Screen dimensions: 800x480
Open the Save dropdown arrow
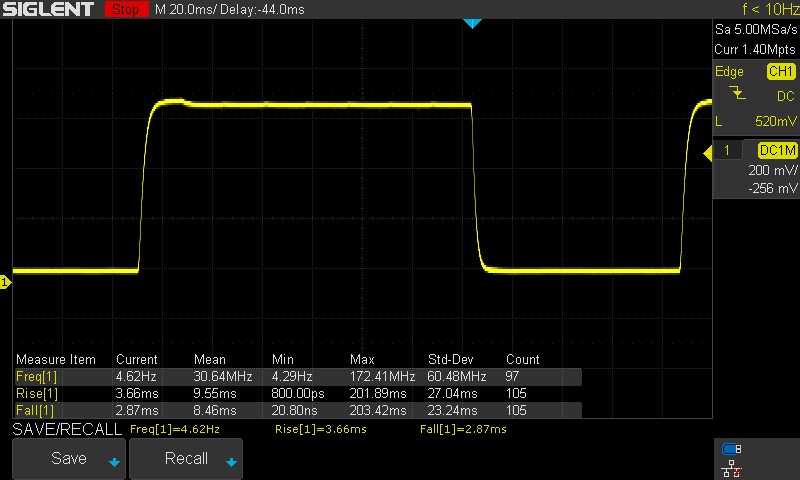tap(114, 462)
